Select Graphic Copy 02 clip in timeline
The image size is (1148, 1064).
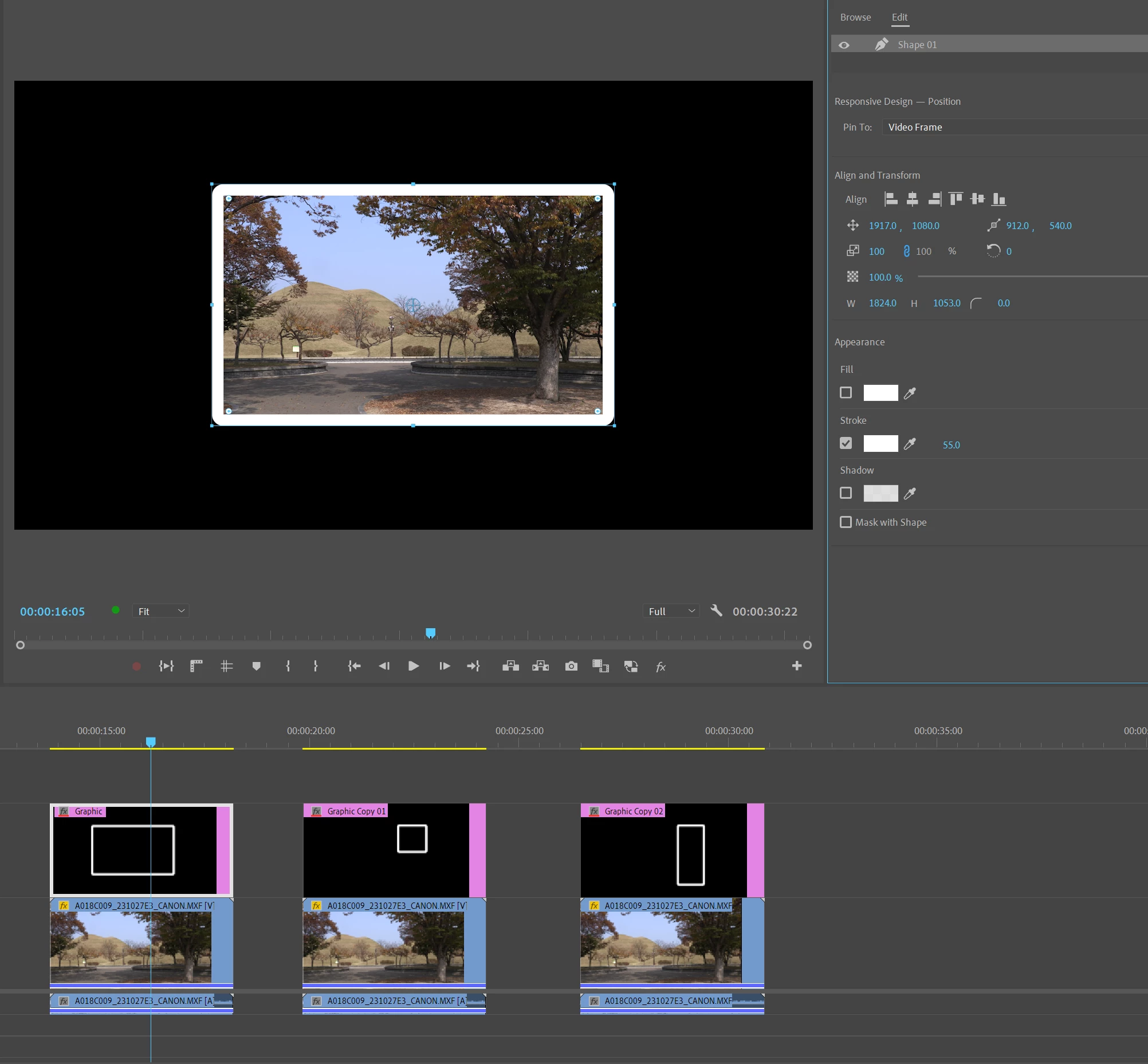(x=662, y=849)
